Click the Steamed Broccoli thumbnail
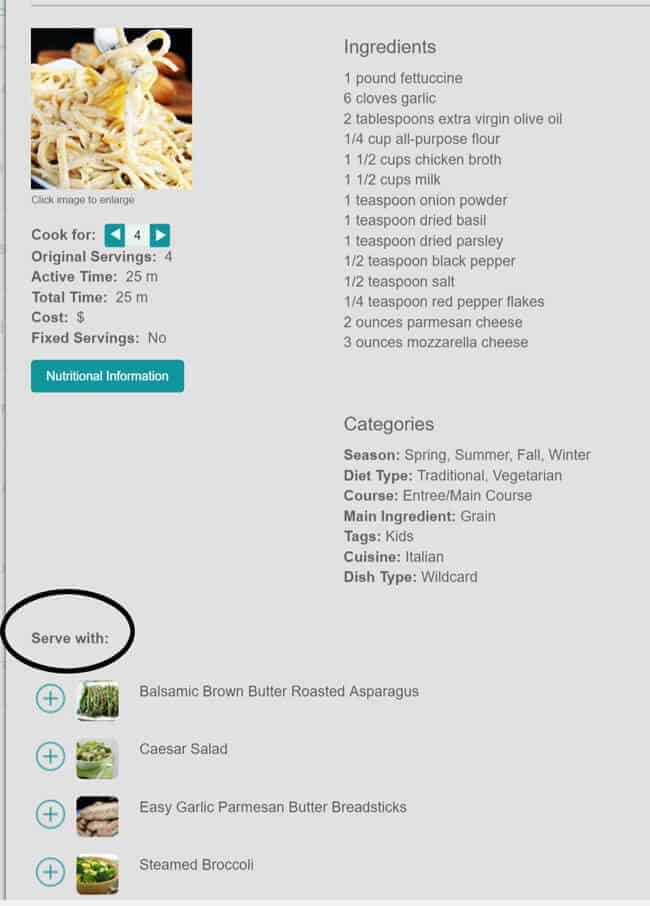The height and width of the screenshot is (906, 650). click(98, 873)
